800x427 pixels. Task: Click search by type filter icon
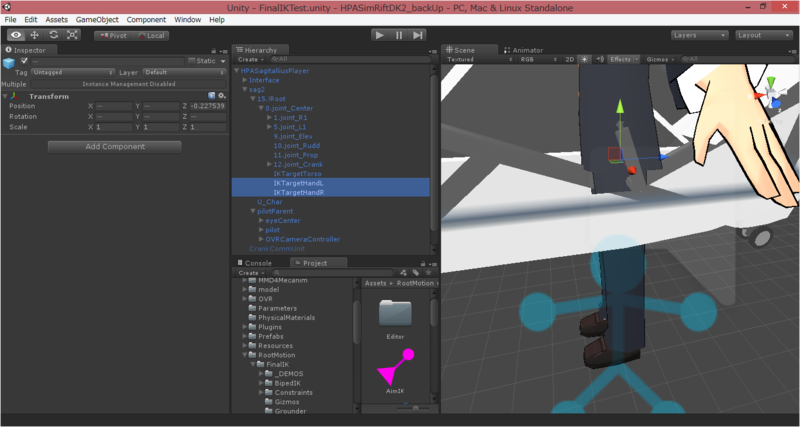tap(404, 272)
